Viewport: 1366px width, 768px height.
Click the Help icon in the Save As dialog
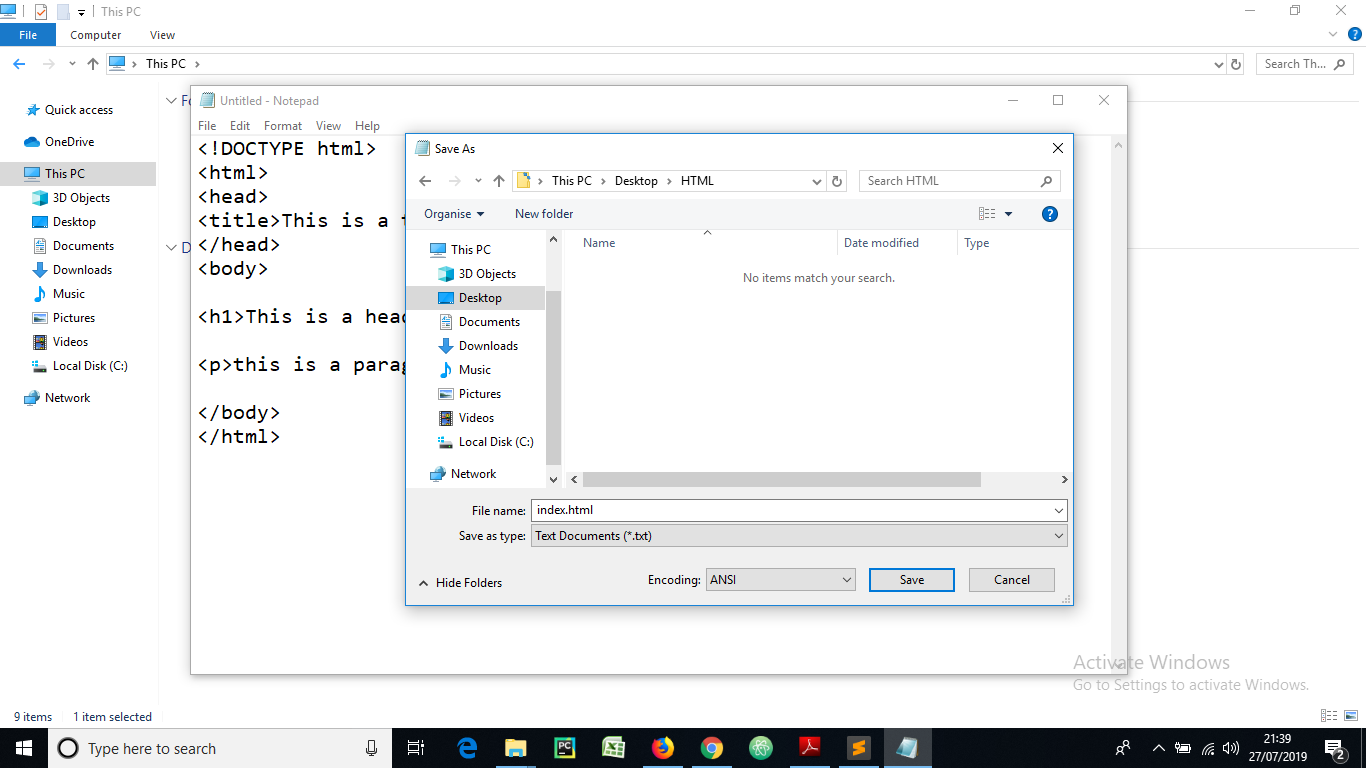coord(1049,214)
